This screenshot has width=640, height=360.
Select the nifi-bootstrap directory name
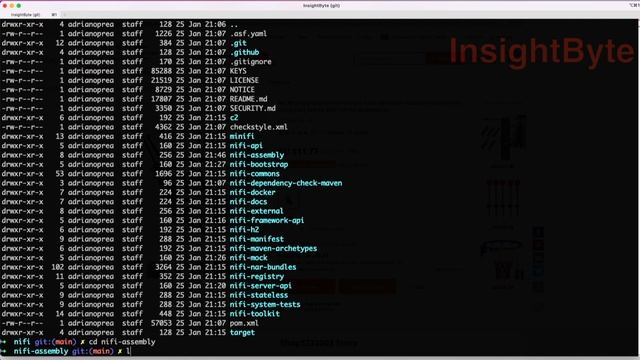click(x=258, y=164)
